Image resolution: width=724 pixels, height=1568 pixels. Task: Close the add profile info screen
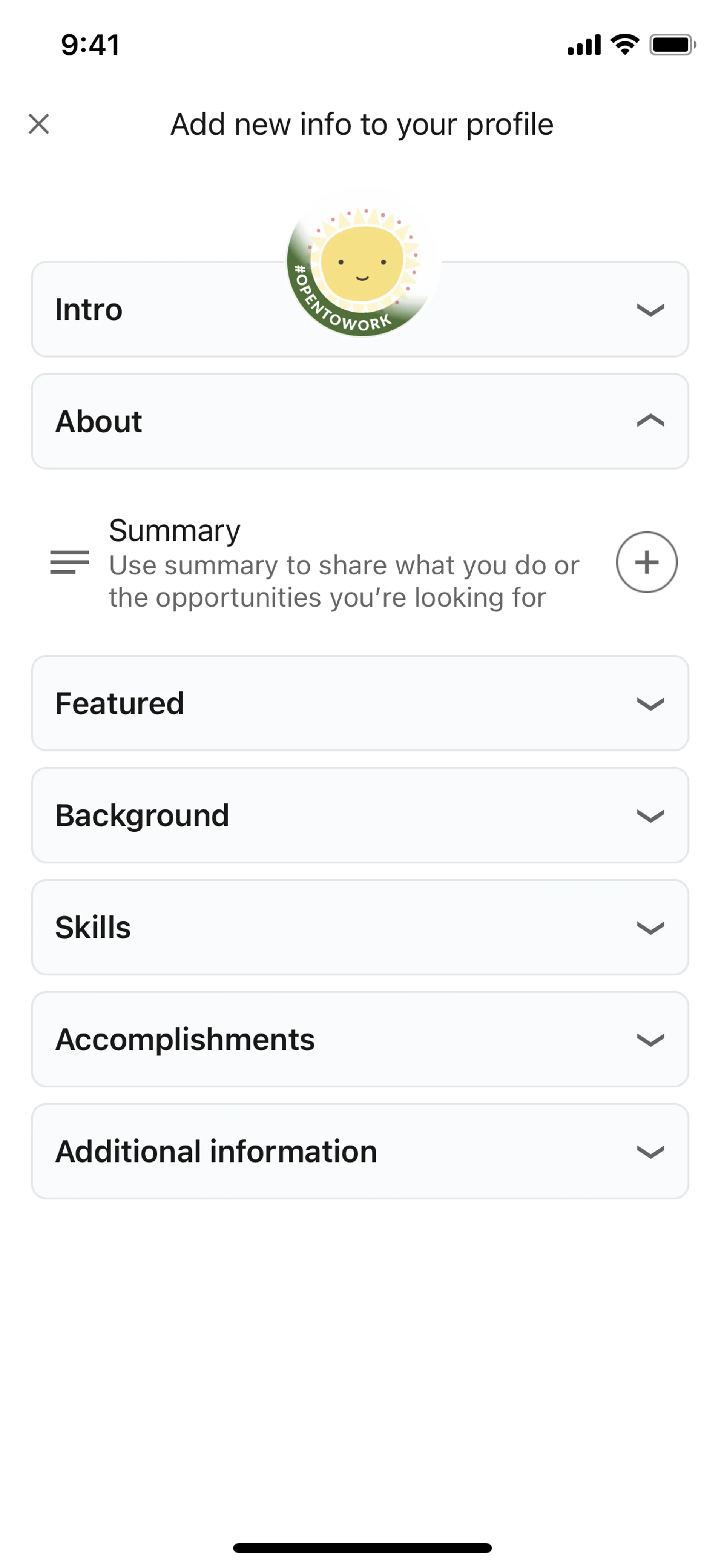pos(39,124)
